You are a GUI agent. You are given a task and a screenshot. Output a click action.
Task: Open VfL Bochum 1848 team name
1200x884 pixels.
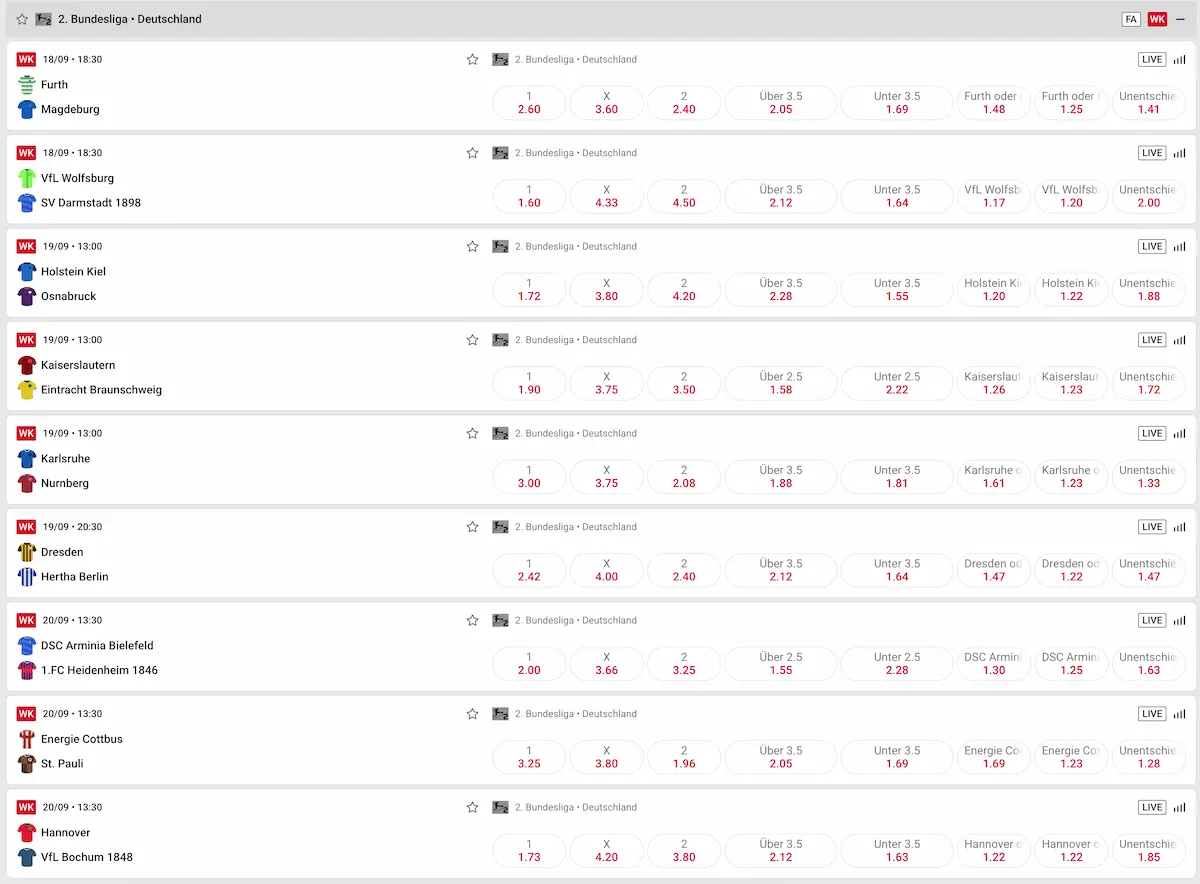[x=87, y=857]
